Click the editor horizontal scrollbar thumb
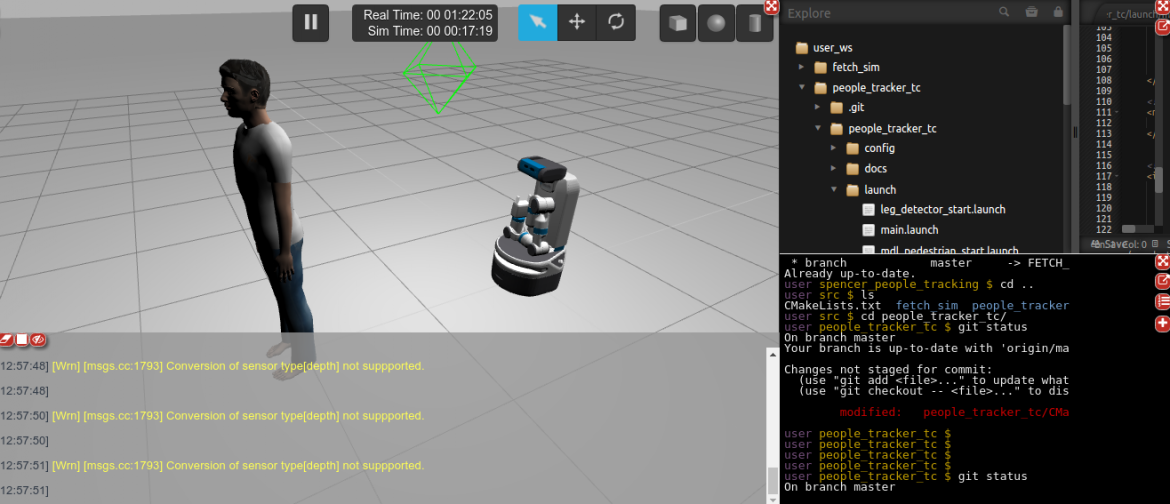1170x504 pixels. [x=1128, y=229]
